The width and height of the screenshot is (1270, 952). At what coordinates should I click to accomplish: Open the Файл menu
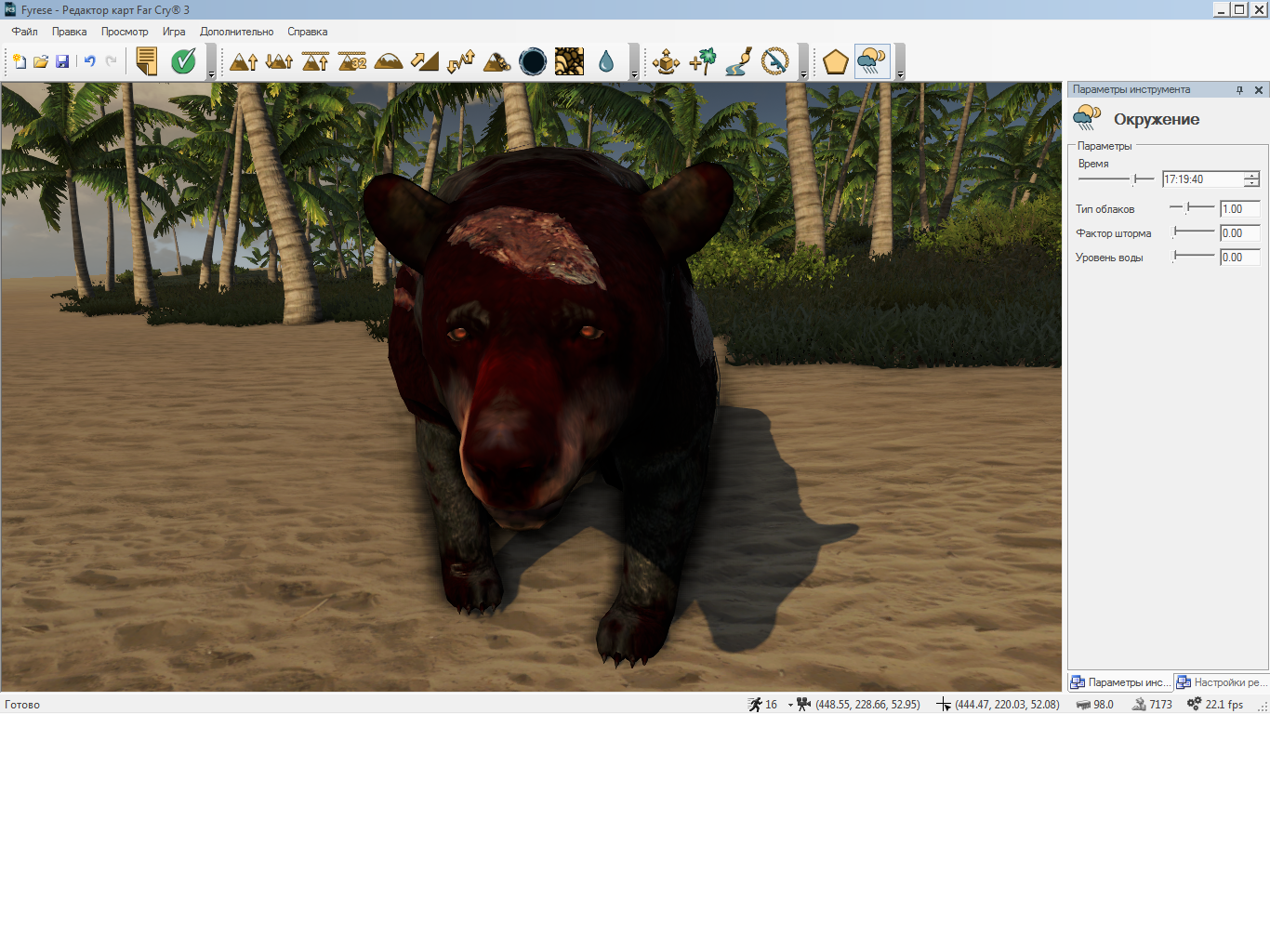(25, 32)
